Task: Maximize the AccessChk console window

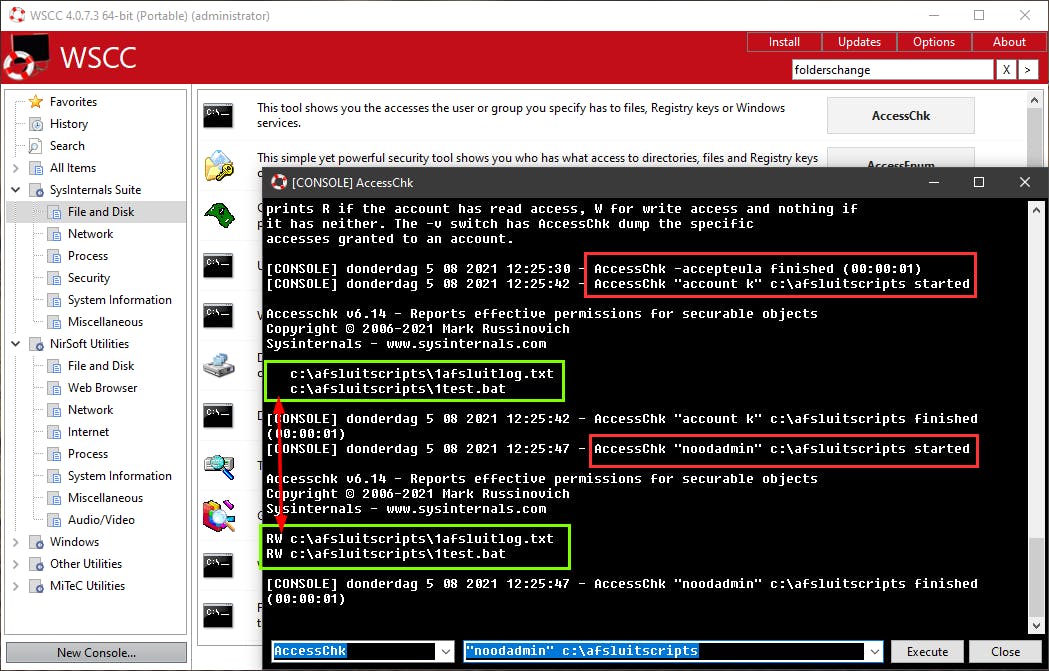Action: (979, 182)
